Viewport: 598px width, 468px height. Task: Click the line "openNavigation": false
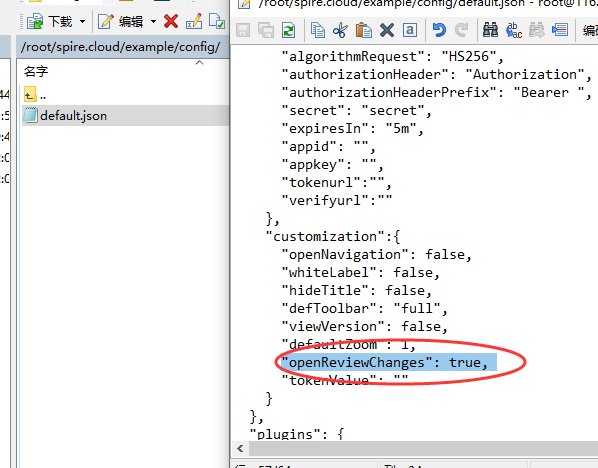[x=376, y=255]
